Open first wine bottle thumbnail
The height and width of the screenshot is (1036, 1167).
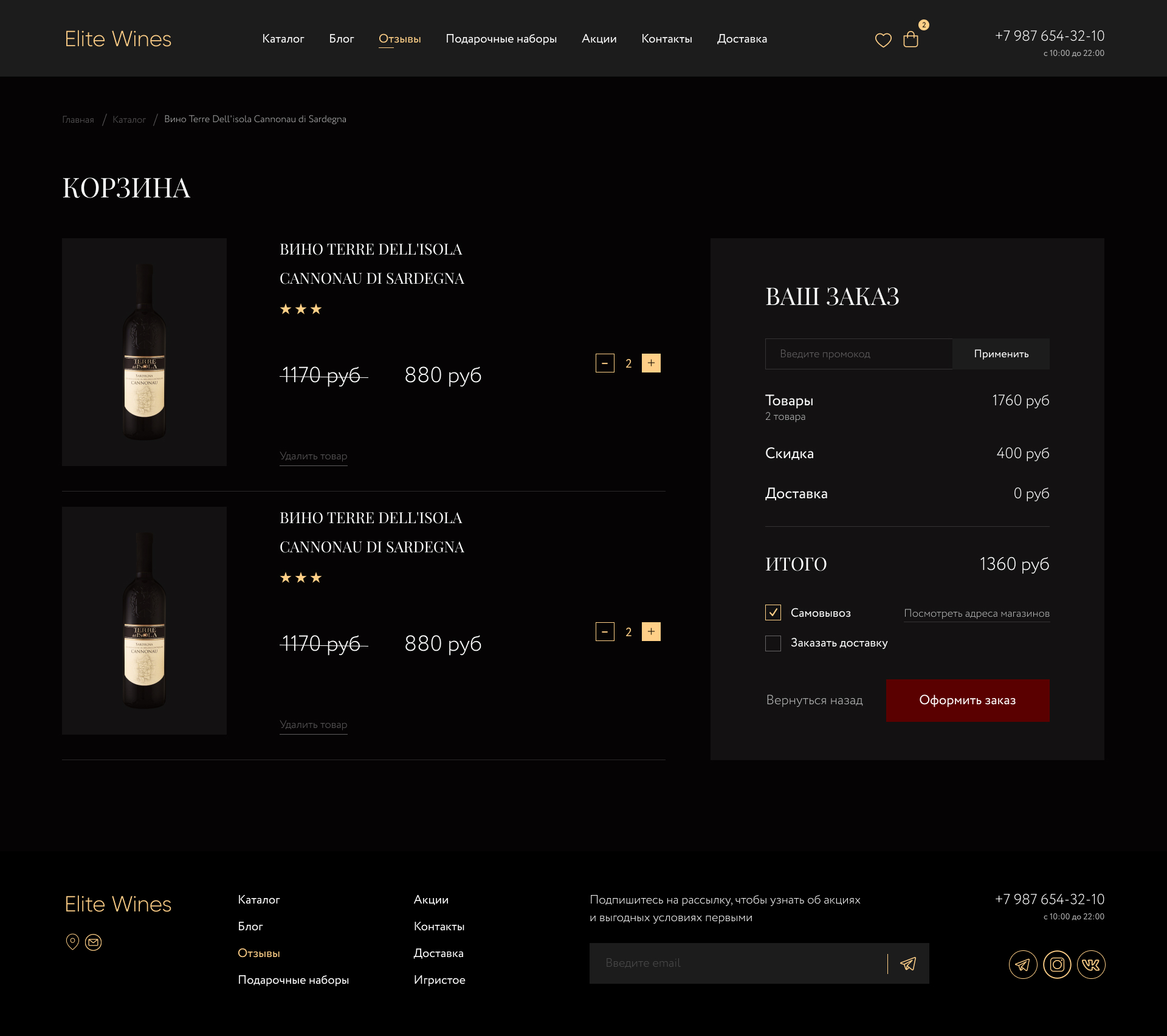144,352
